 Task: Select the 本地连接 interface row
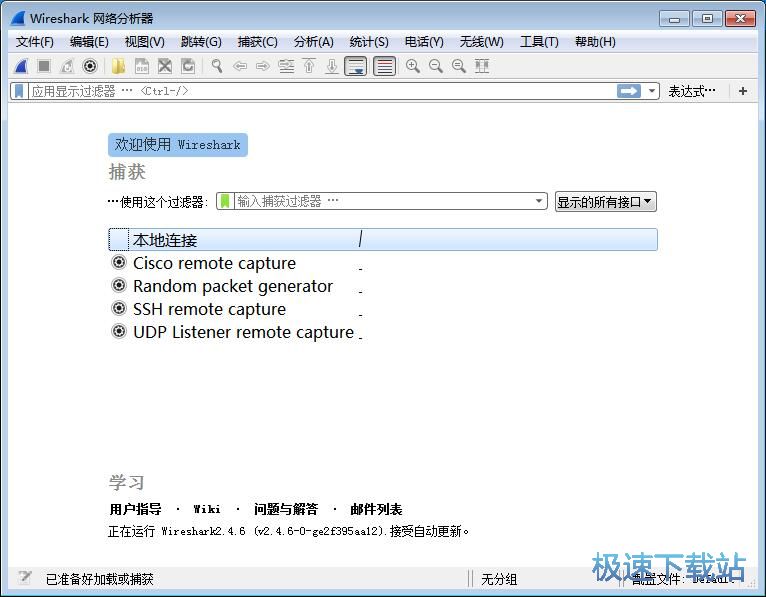pos(383,240)
